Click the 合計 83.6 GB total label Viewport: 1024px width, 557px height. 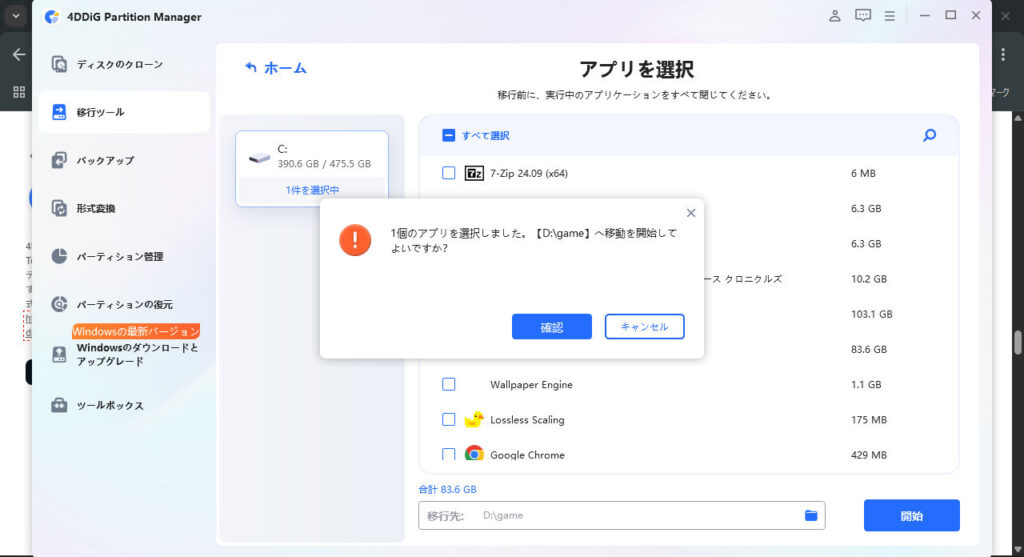click(x=447, y=489)
